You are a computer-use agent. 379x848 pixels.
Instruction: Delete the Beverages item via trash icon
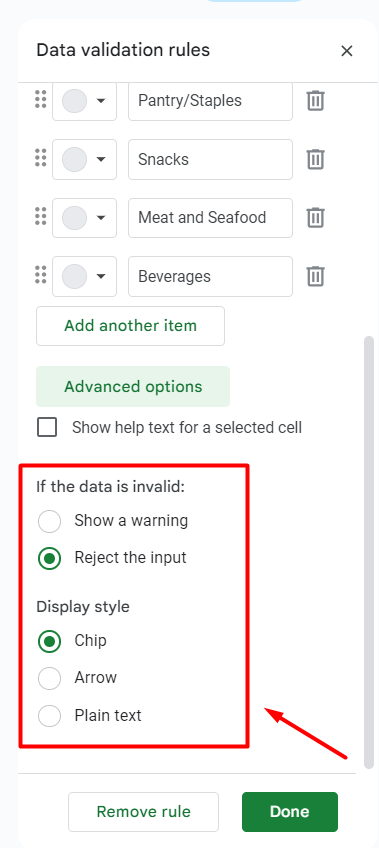pos(316,276)
